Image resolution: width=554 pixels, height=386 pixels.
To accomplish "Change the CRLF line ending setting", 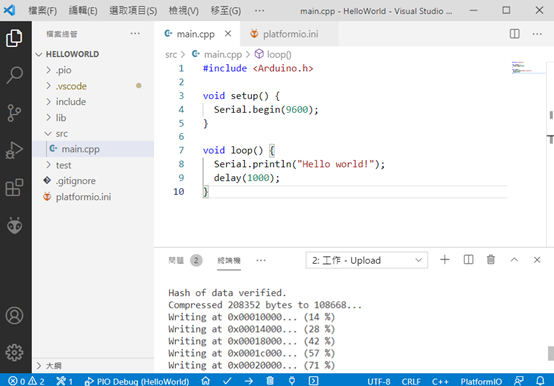I will coord(411,381).
